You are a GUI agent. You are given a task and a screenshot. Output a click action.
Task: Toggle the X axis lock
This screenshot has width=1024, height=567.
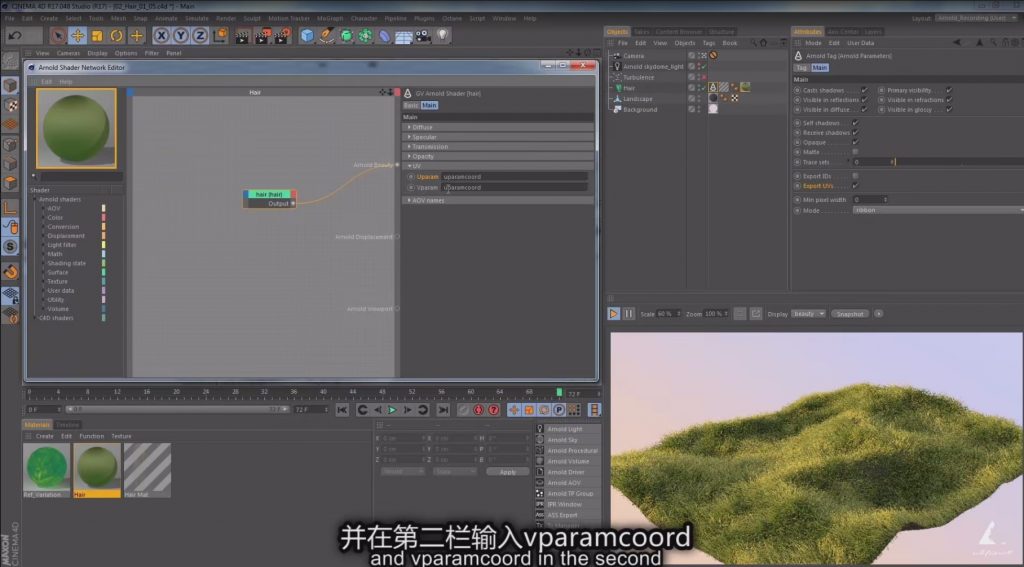click(x=161, y=36)
